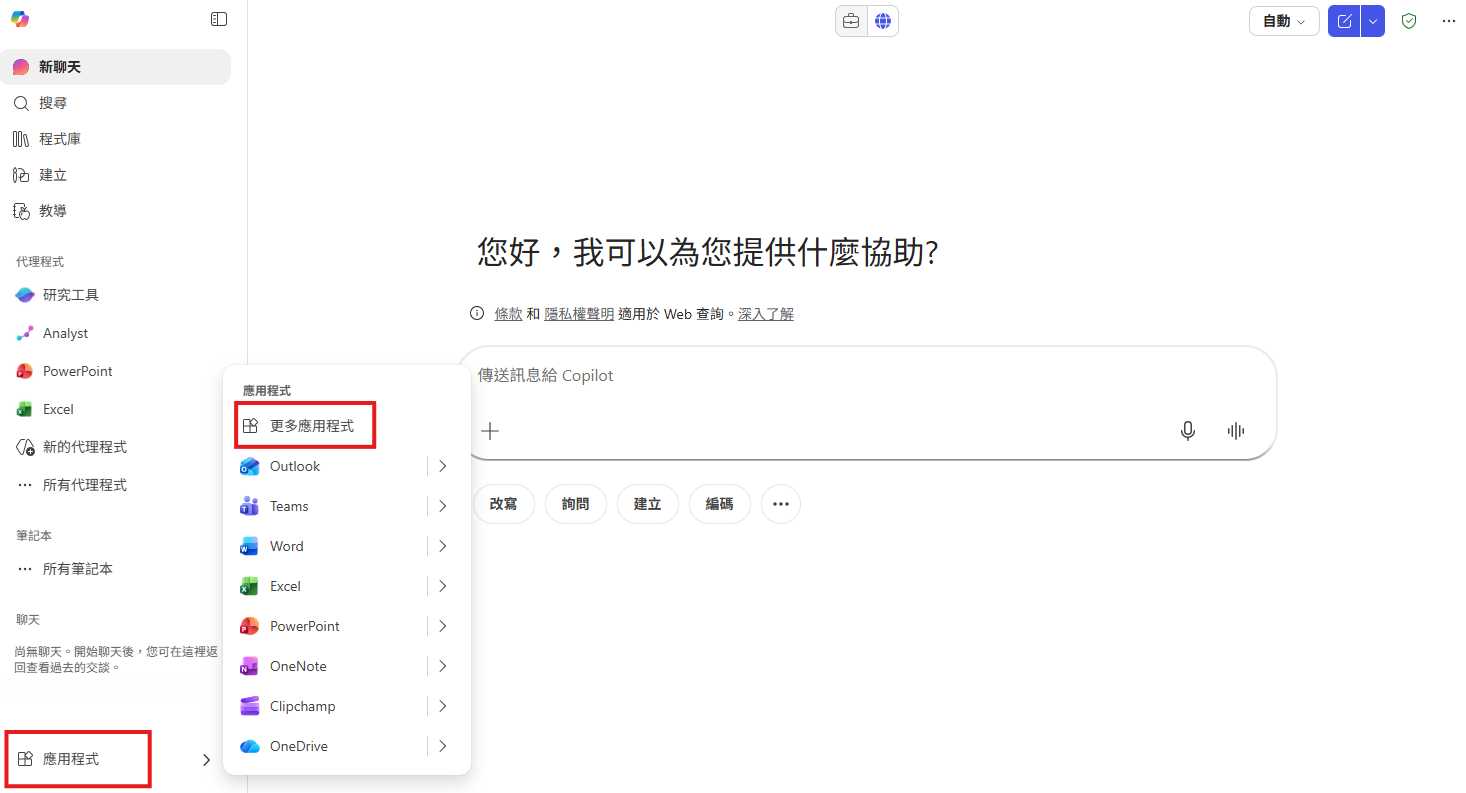Switch to Web mode with the globe toggle
Image resolution: width=1466 pixels, height=793 pixels.
pyautogui.click(x=883, y=21)
